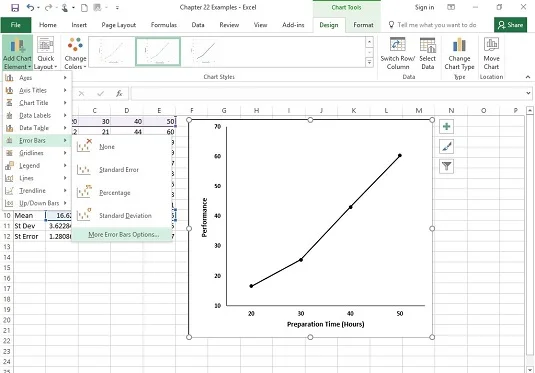Select the Mean cell in row 10

[29, 216]
